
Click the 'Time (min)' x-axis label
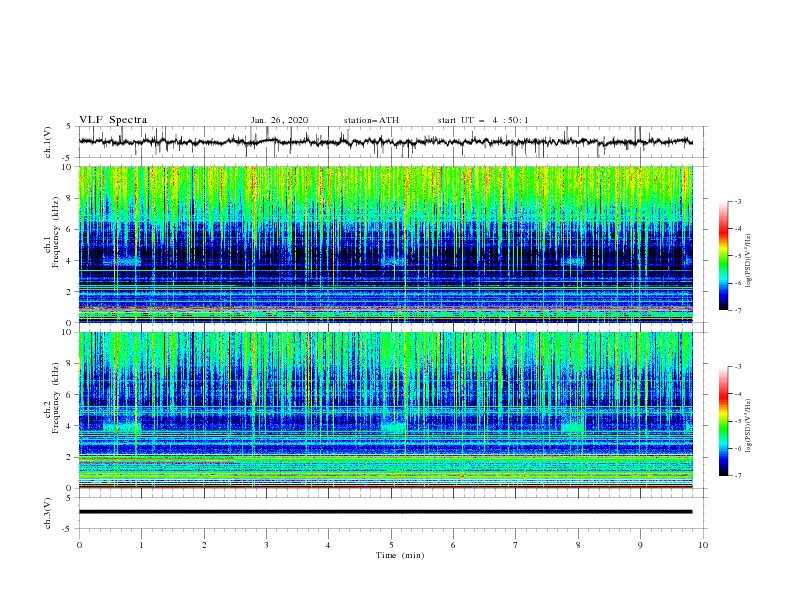[x=400, y=555]
